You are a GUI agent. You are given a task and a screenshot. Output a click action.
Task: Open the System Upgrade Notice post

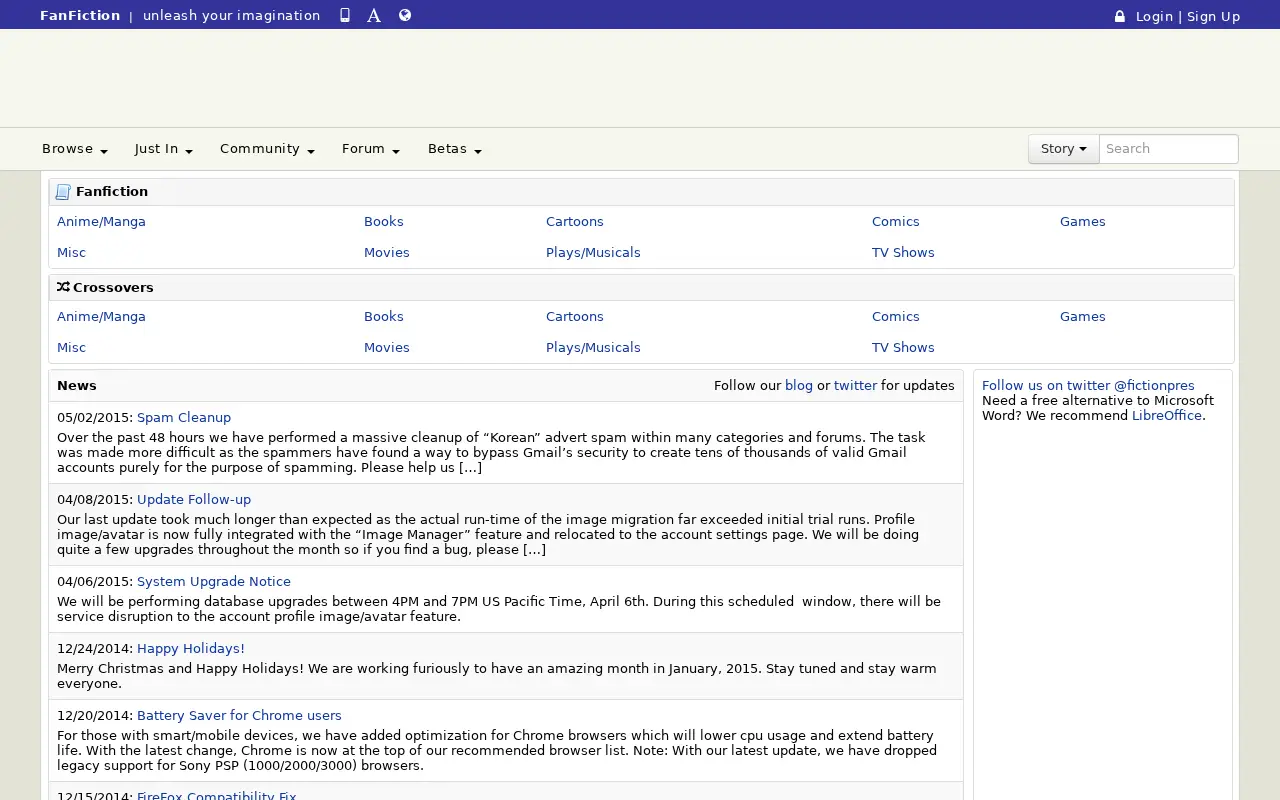click(x=214, y=582)
